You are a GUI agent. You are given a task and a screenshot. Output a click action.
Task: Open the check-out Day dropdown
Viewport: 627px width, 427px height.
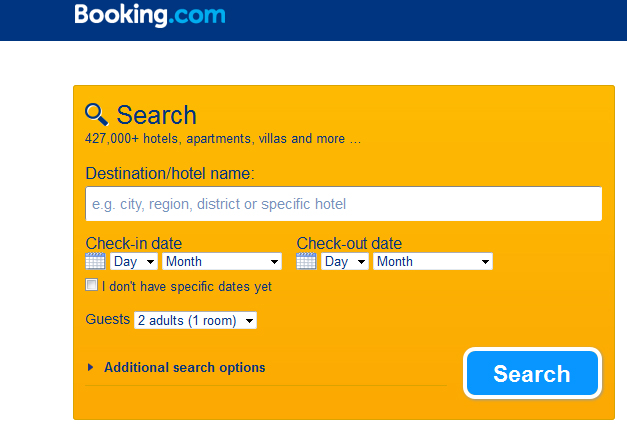[345, 261]
